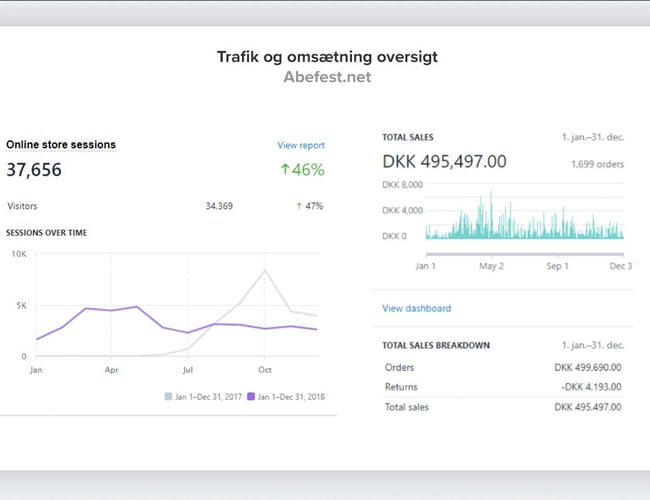The height and width of the screenshot is (500, 650).
Task: Click the Jul label on sessions chart
Action: 188,370
